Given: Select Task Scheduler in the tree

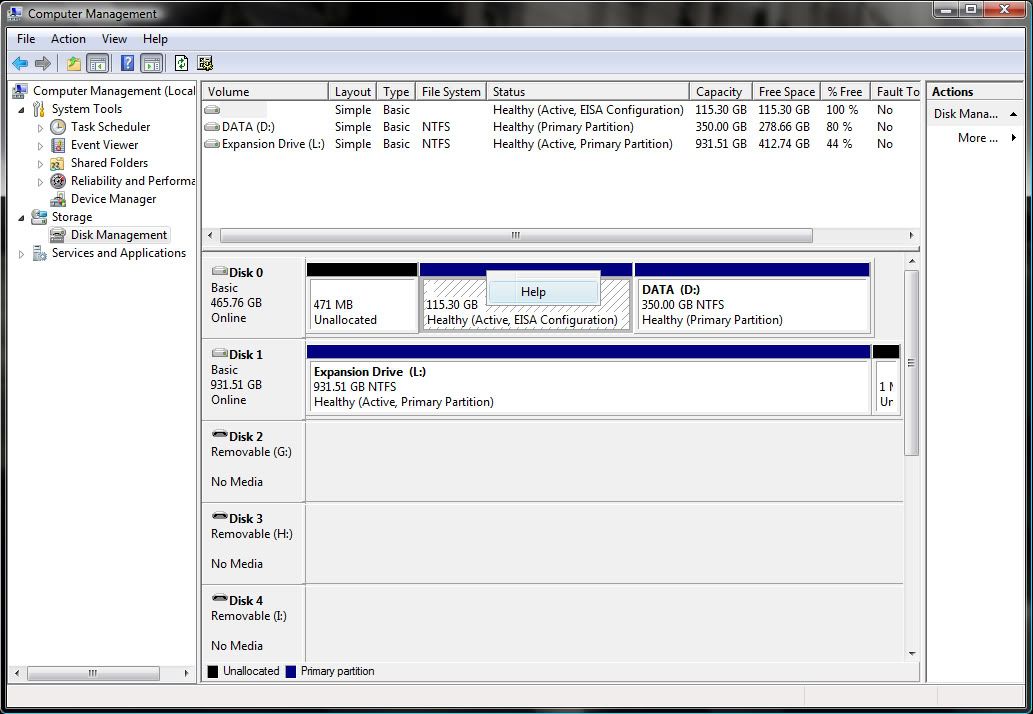Looking at the screenshot, I should tap(110, 126).
